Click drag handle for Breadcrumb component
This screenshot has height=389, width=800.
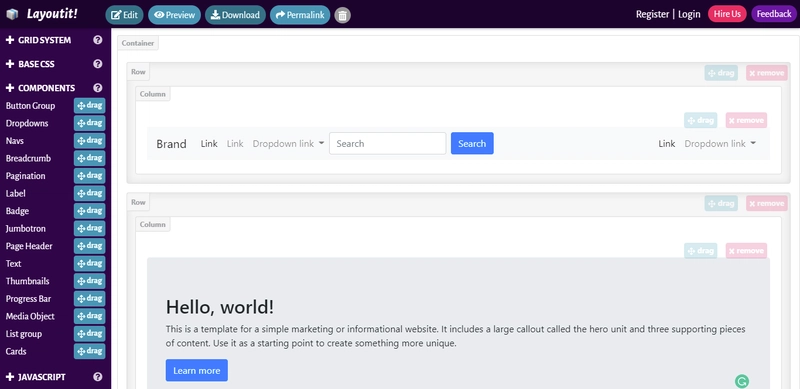[x=90, y=158]
